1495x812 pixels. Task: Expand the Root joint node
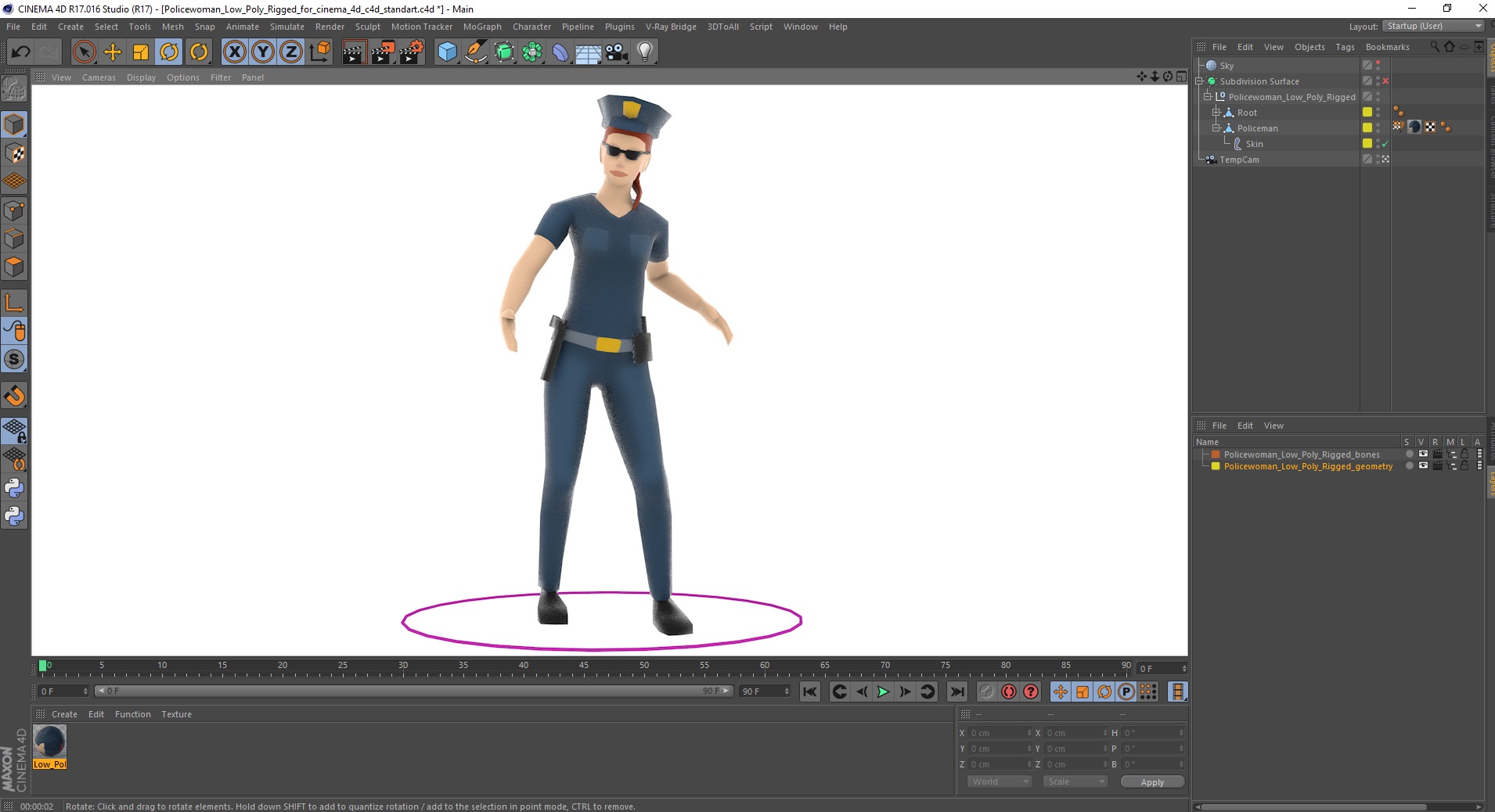point(1216,113)
